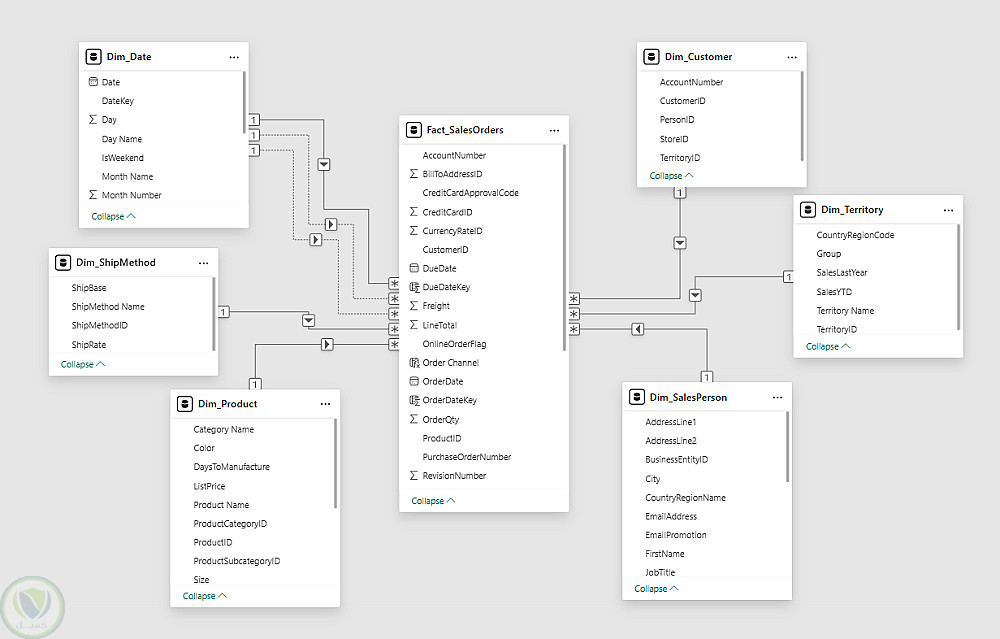The height and width of the screenshot is (639, 1000).
Task: Select ListPrice field in Dim_Product
Action: [x=209, y=486]
